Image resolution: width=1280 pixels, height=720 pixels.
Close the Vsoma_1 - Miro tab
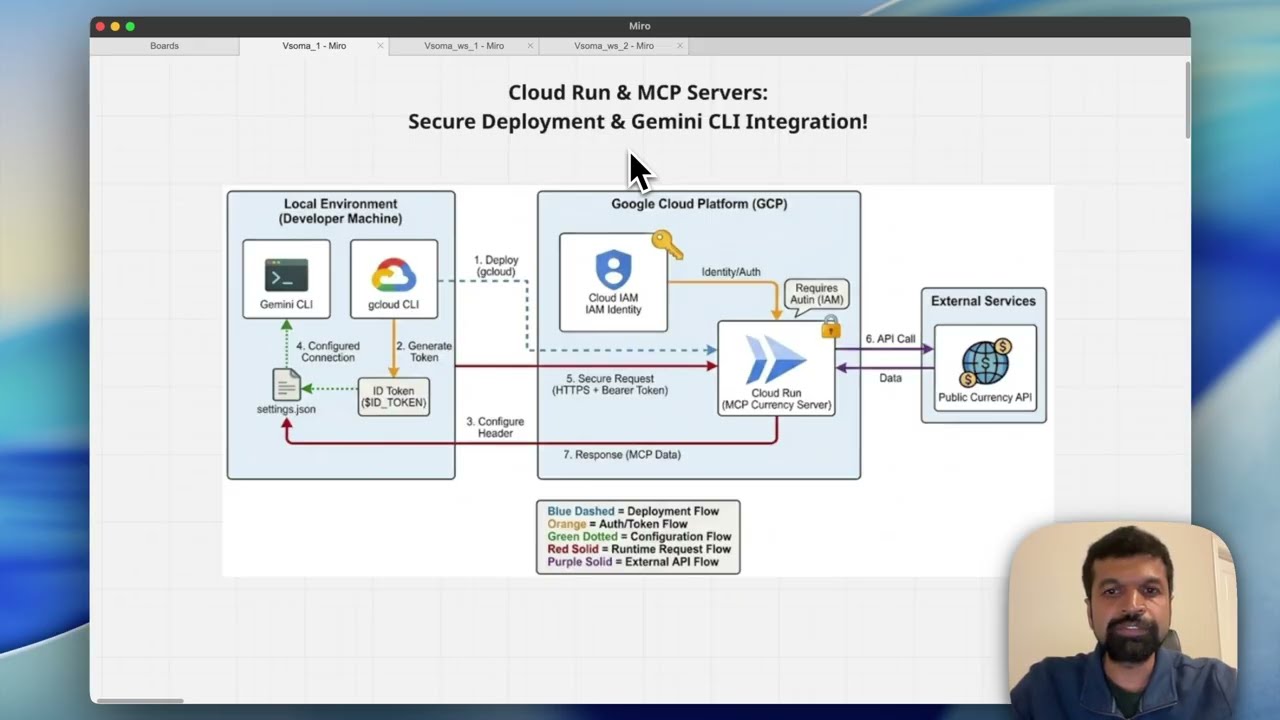[x=380, y=46]
